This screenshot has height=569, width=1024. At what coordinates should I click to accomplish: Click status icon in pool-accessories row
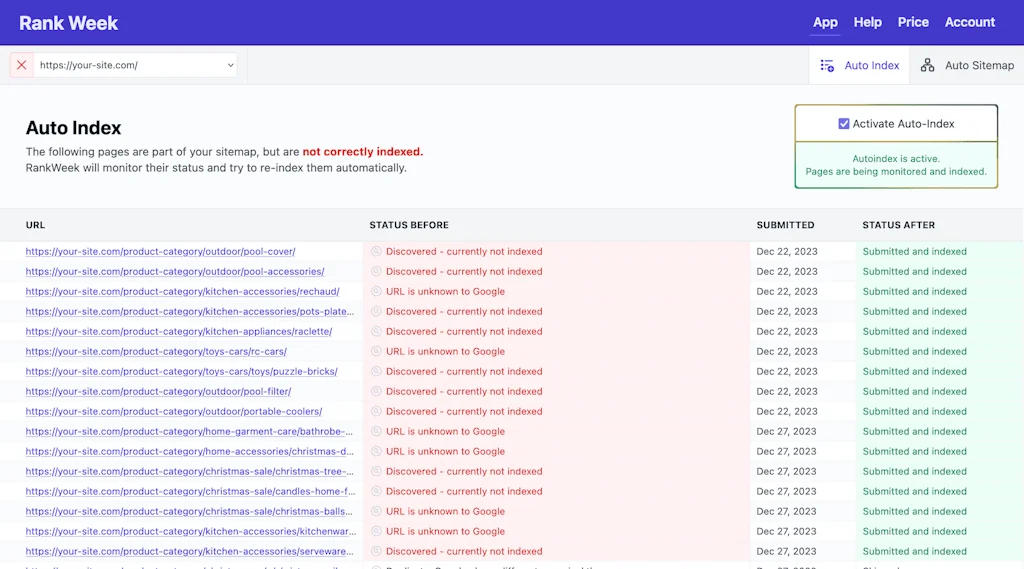(376, 271)
